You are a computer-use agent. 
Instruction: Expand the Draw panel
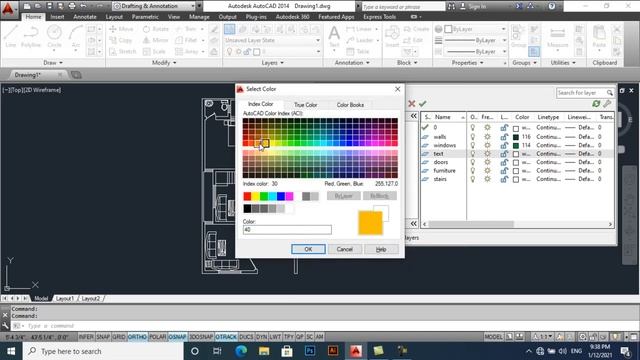pyautogui.click(x=53, y=63)
